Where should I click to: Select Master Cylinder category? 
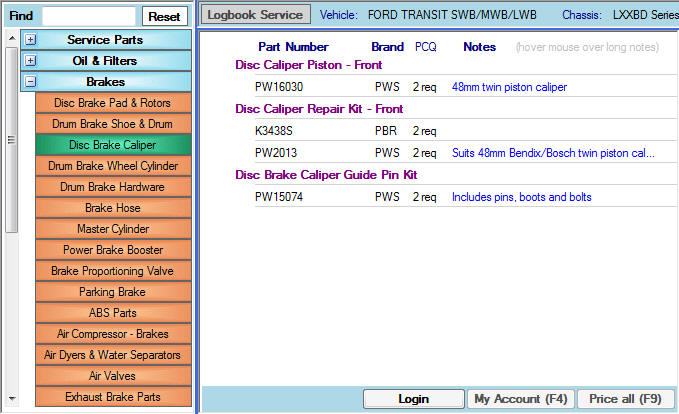(x=112, y=229)
